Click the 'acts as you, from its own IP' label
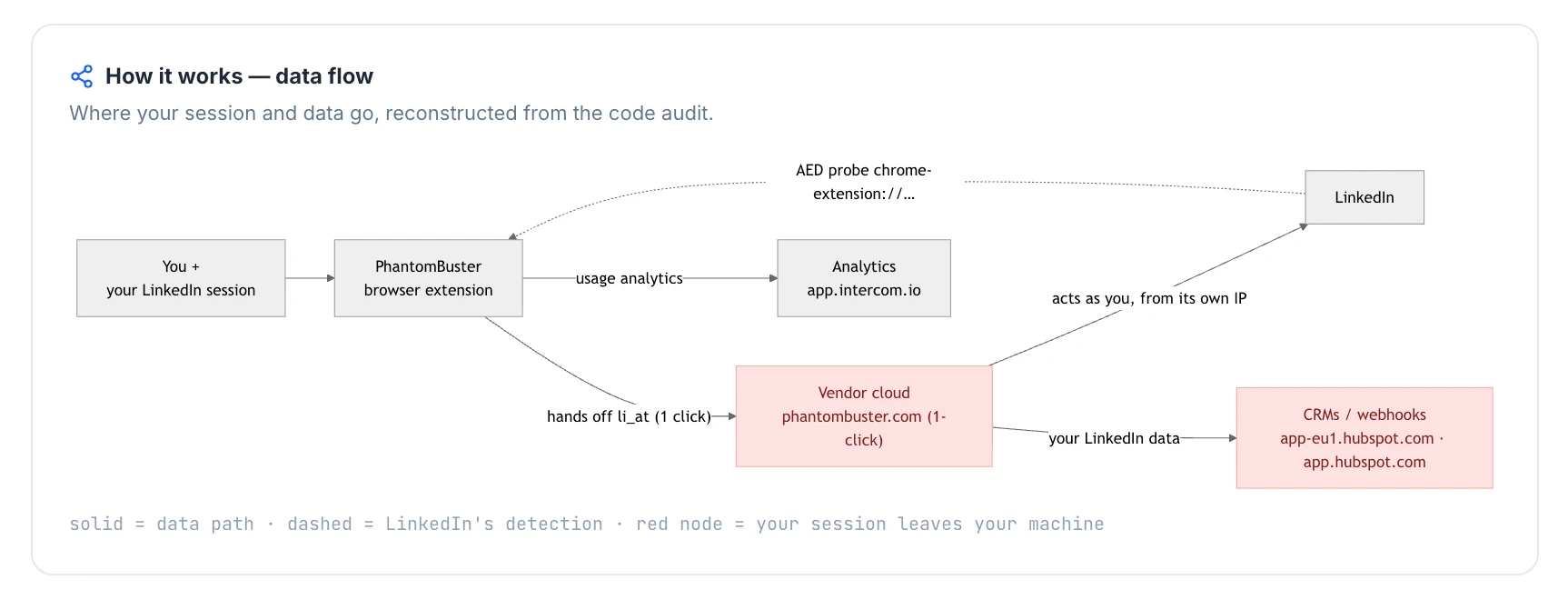This screenshot has height=600, width=1568. (x=1149, y=298)
